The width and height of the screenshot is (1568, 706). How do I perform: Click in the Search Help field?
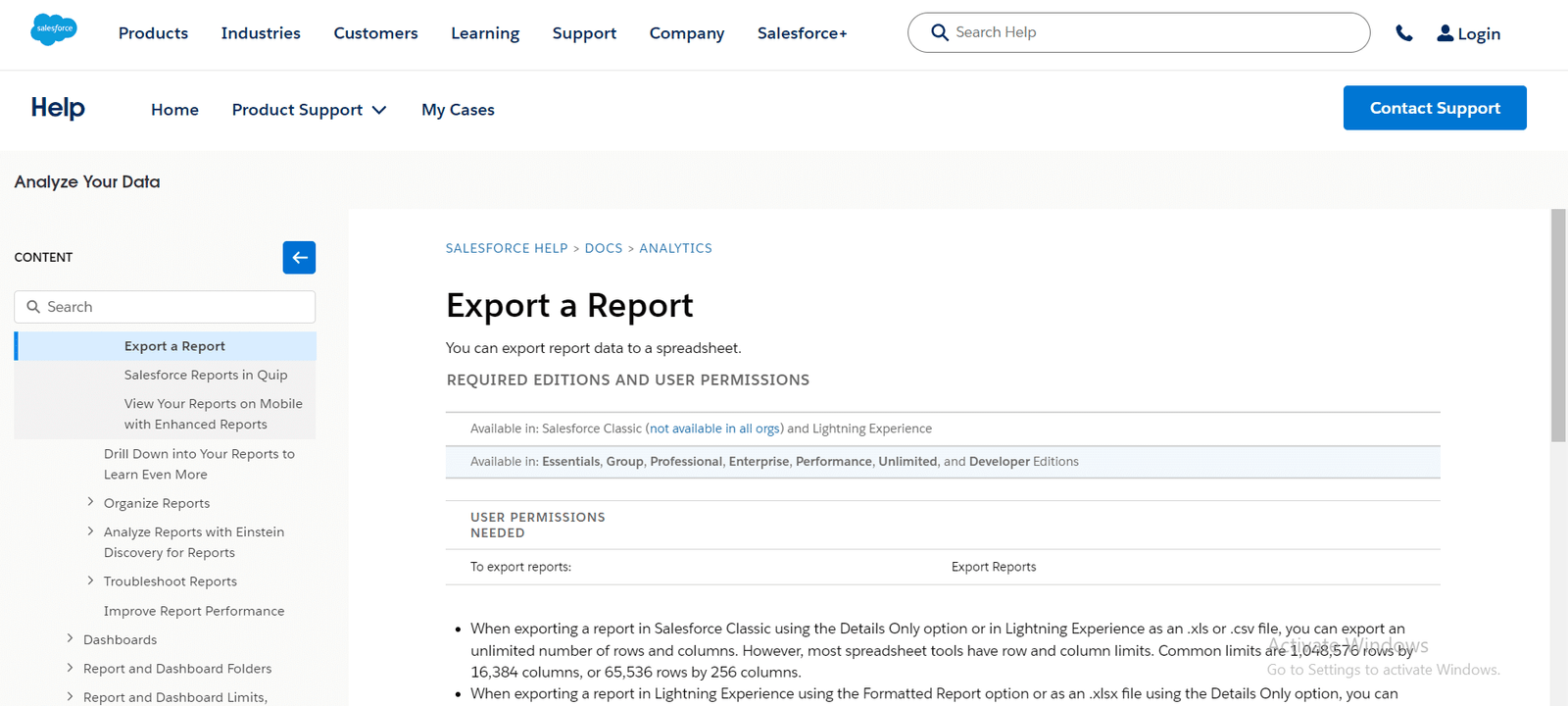1139,32
